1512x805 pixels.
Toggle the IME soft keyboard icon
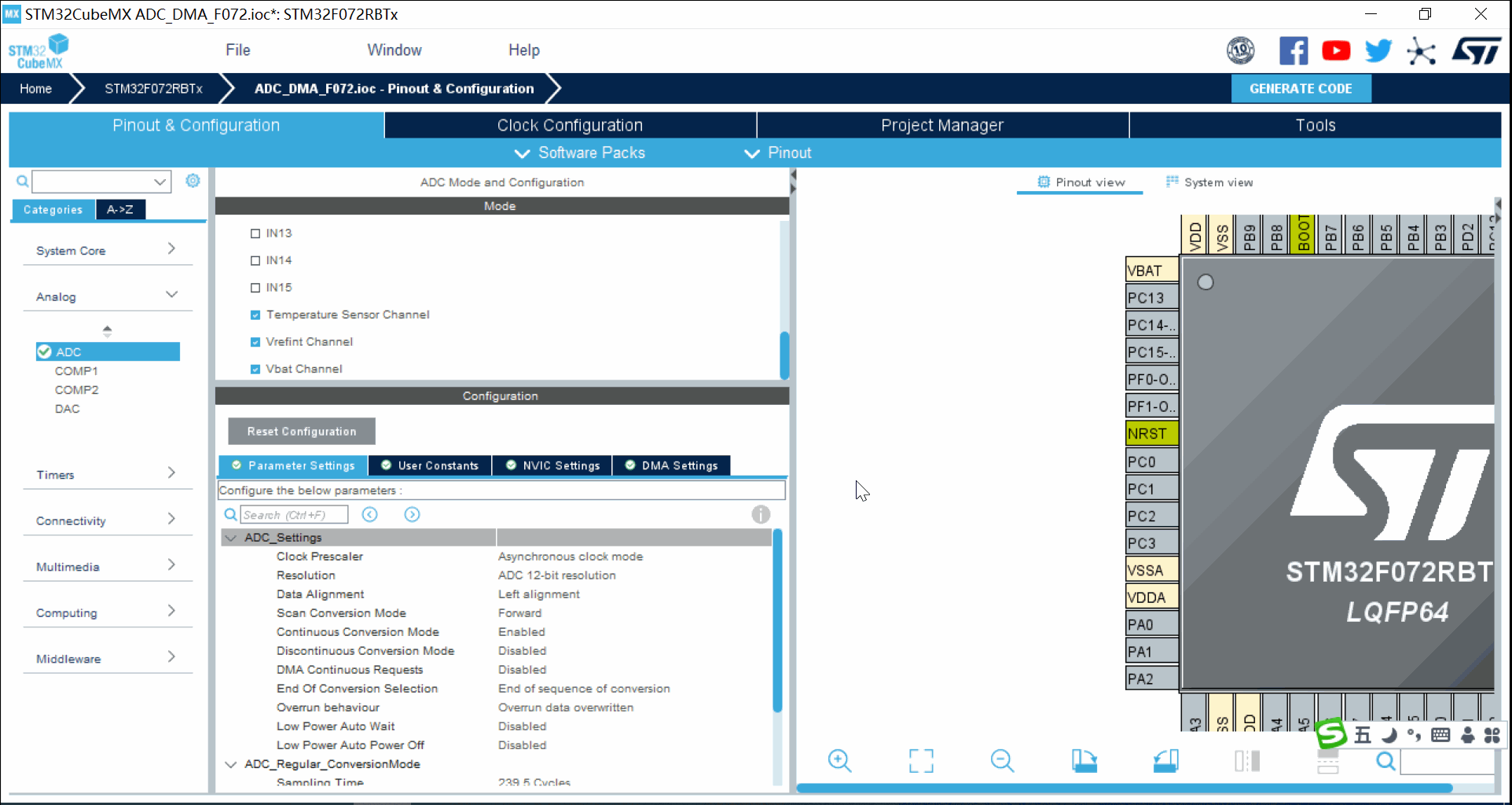point(1440,735)
